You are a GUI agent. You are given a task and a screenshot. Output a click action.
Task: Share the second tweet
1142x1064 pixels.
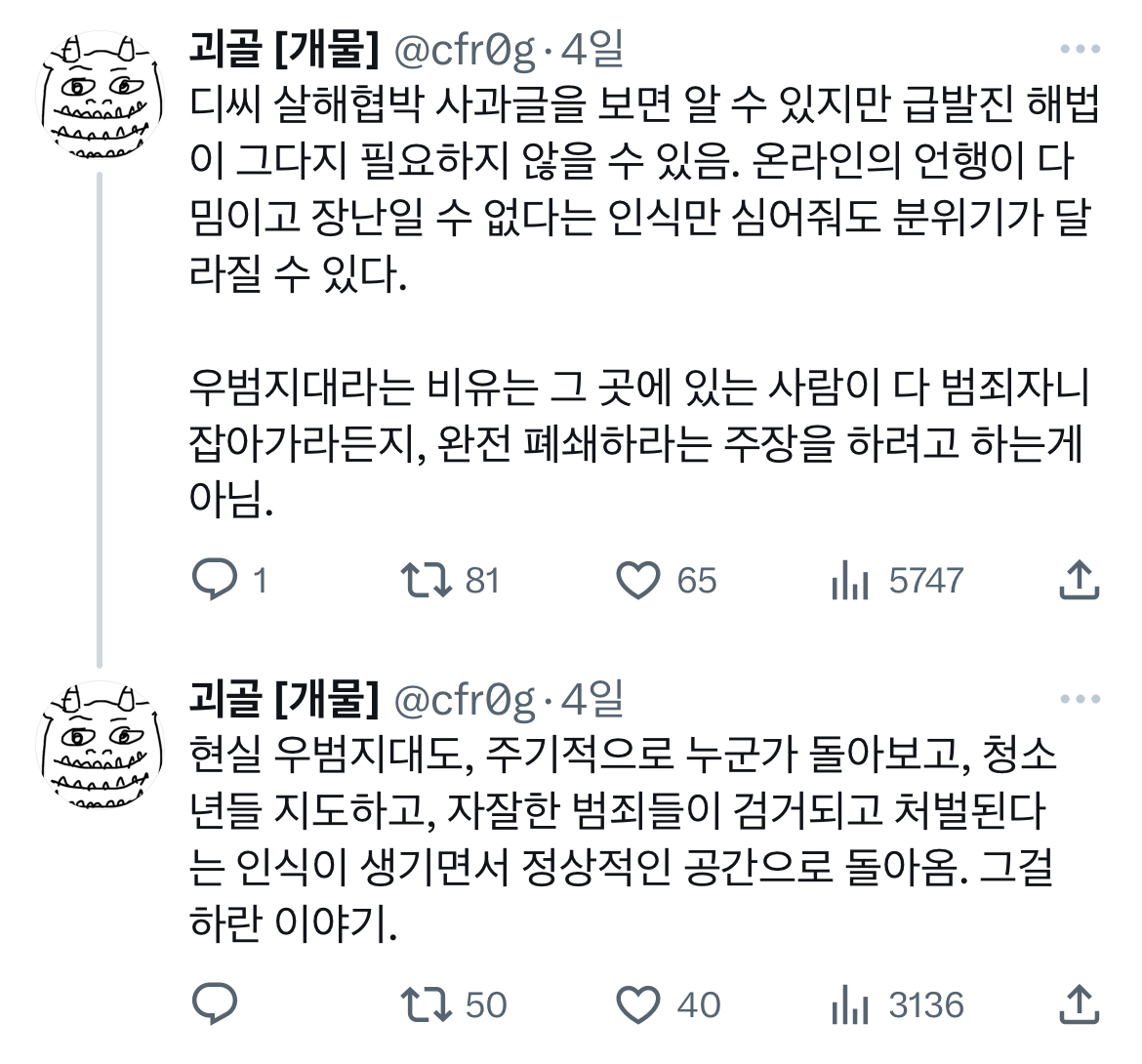pos(1080,1003)
